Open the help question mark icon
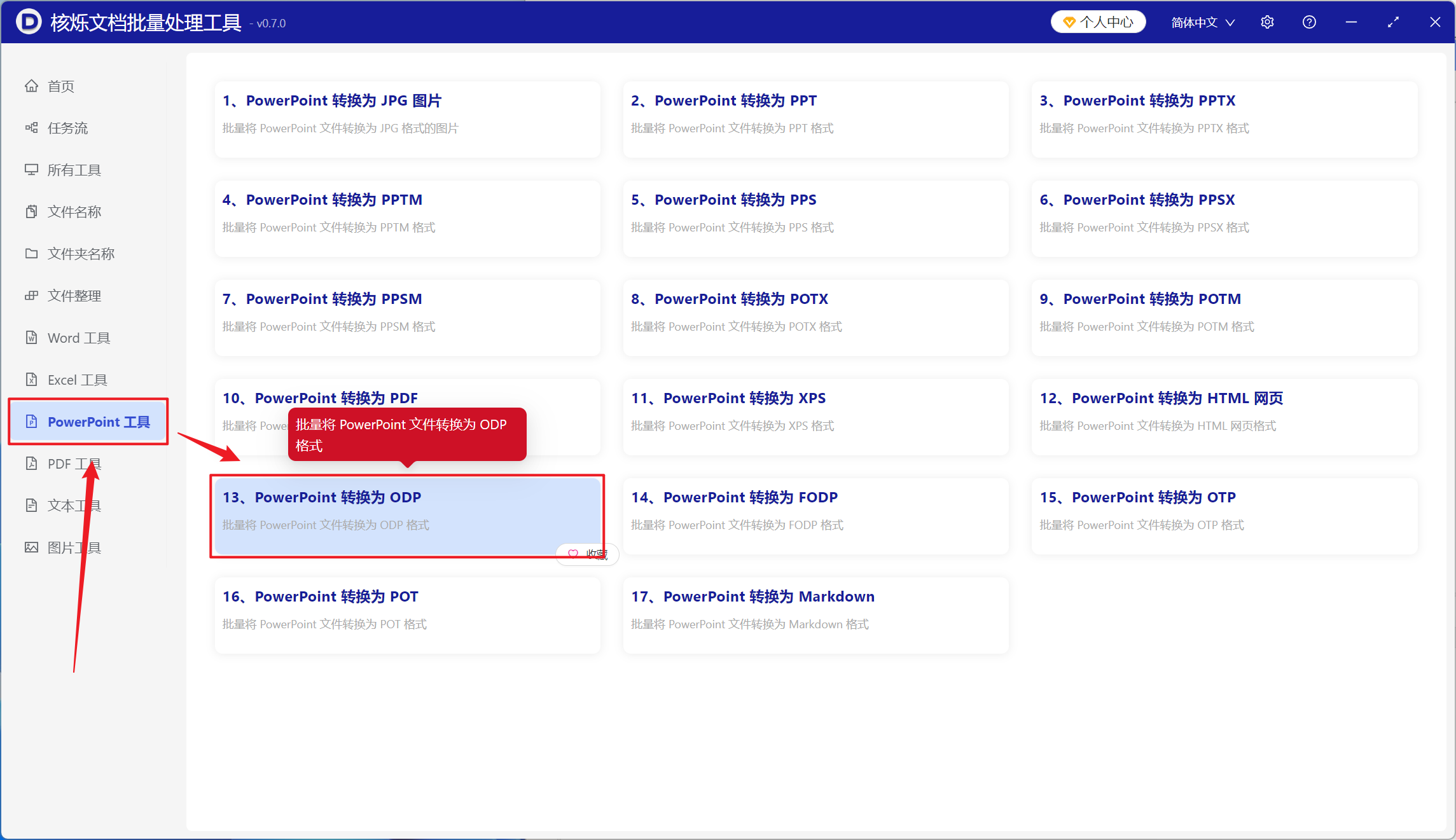This screenshot has width=1456, height=840. click(1309, 22)
